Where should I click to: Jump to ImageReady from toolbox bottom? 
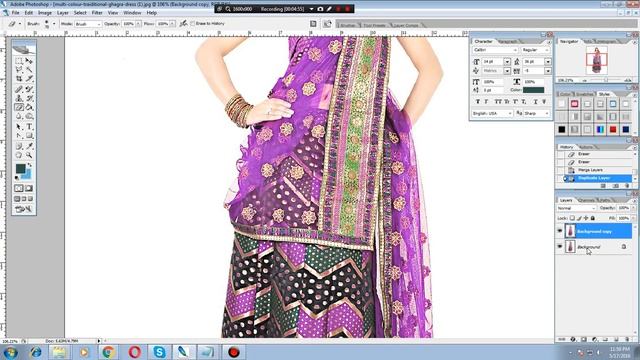pyautogui.click(x=24, y=209)
